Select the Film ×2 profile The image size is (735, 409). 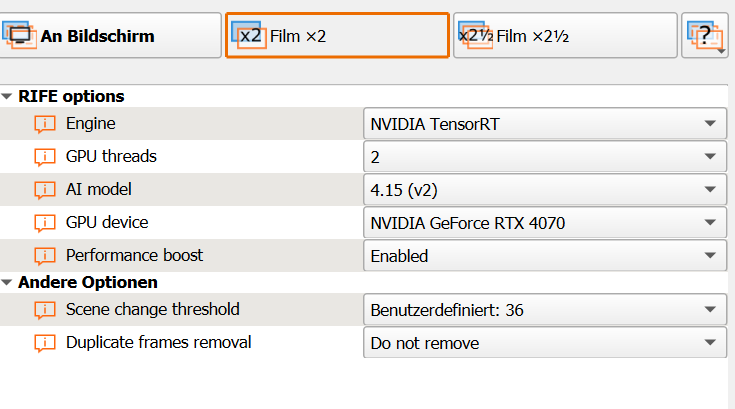pyautogui.click(x=337, y=36)
